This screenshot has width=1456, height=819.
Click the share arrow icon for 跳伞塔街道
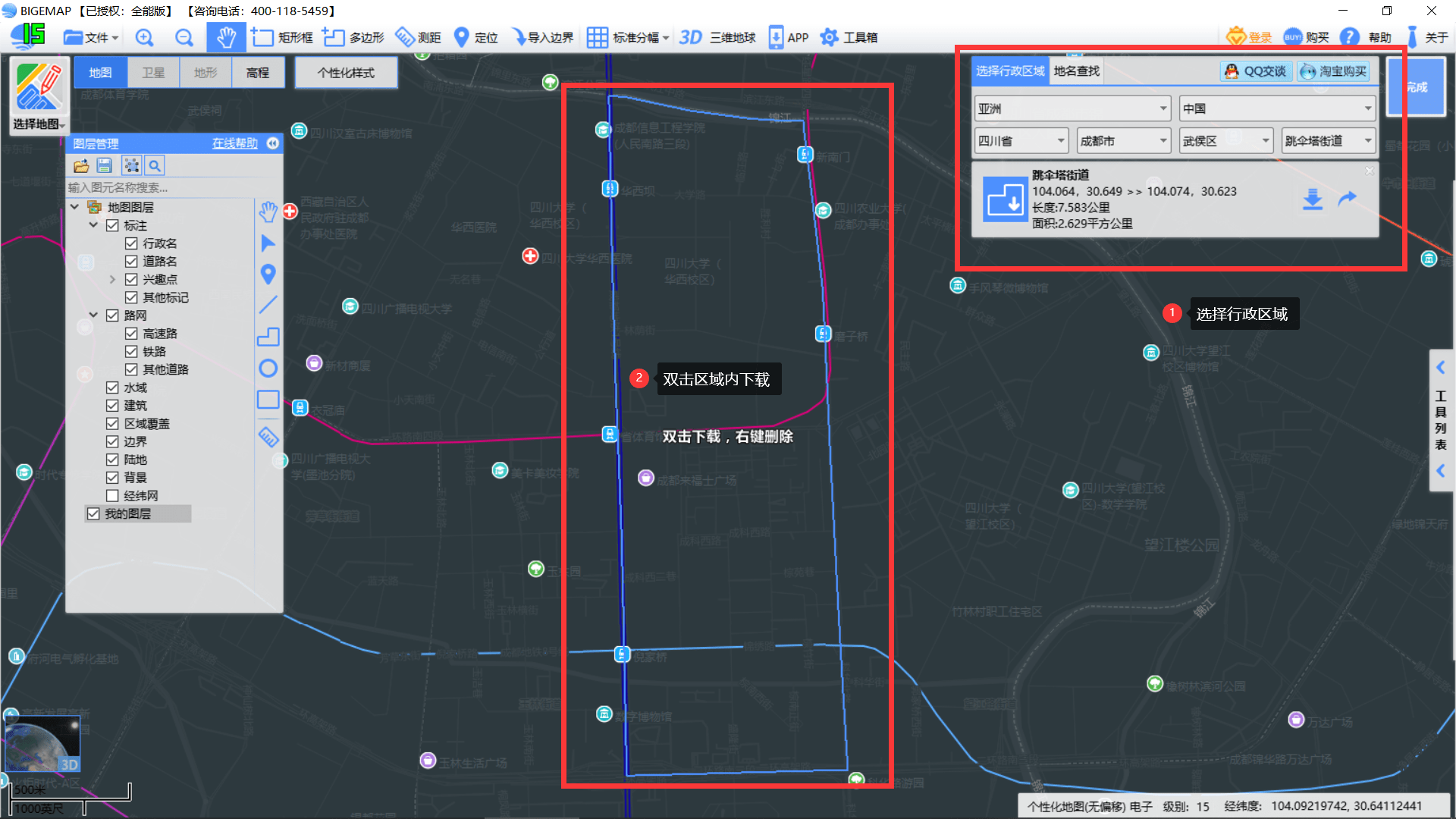(1347, 199)
